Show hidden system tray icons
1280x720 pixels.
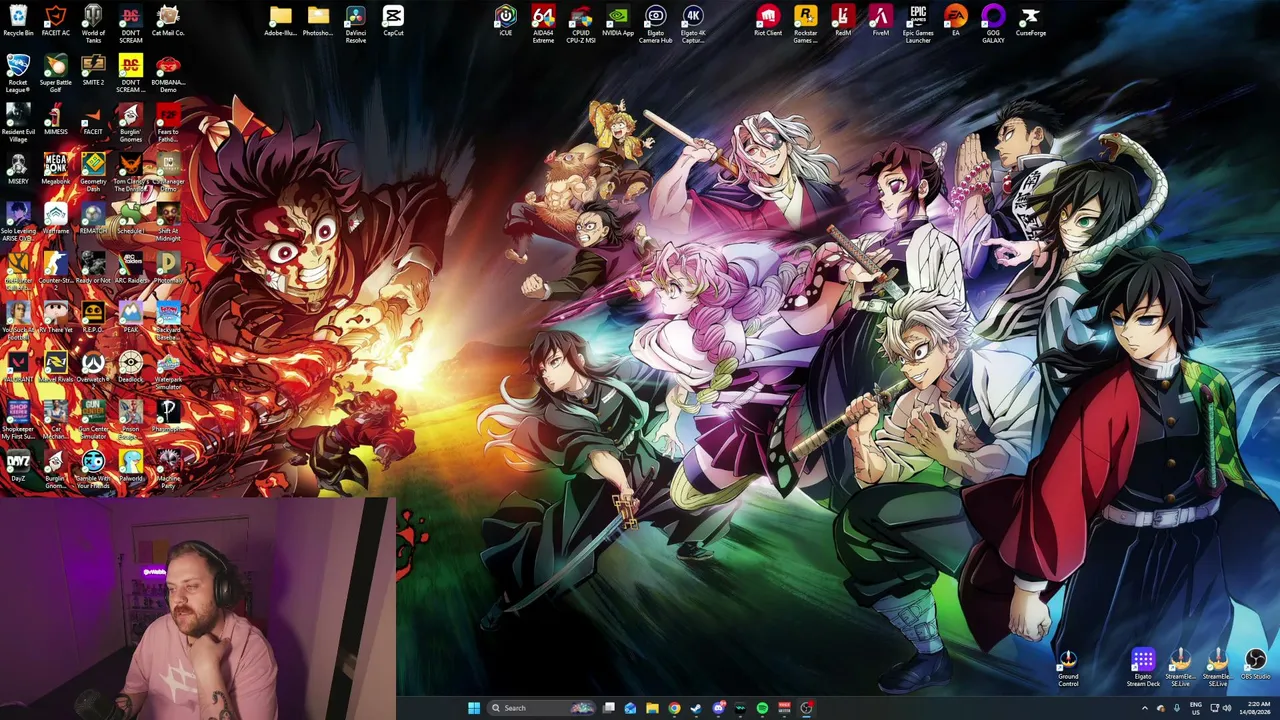click(1144, 708)
